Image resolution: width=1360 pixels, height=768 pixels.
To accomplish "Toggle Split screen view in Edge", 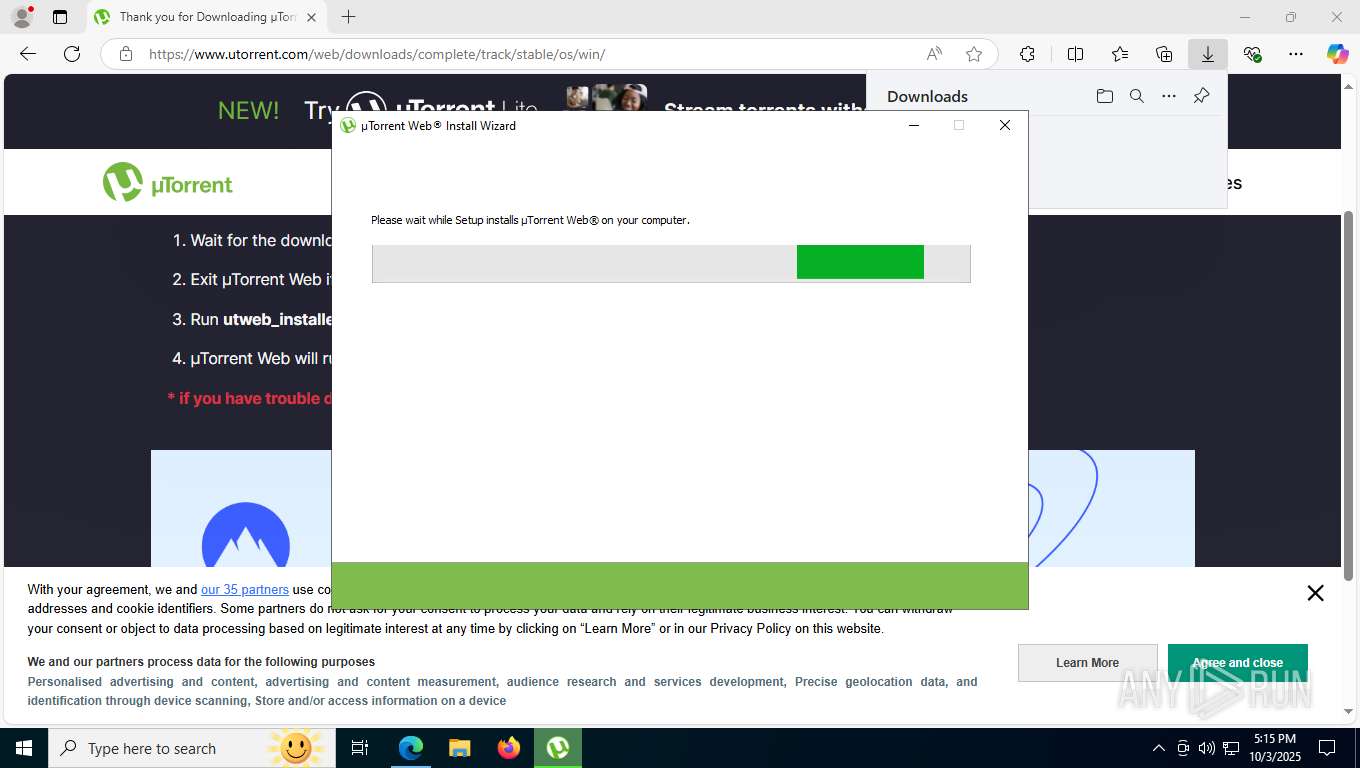I will tap(1075, 54).
